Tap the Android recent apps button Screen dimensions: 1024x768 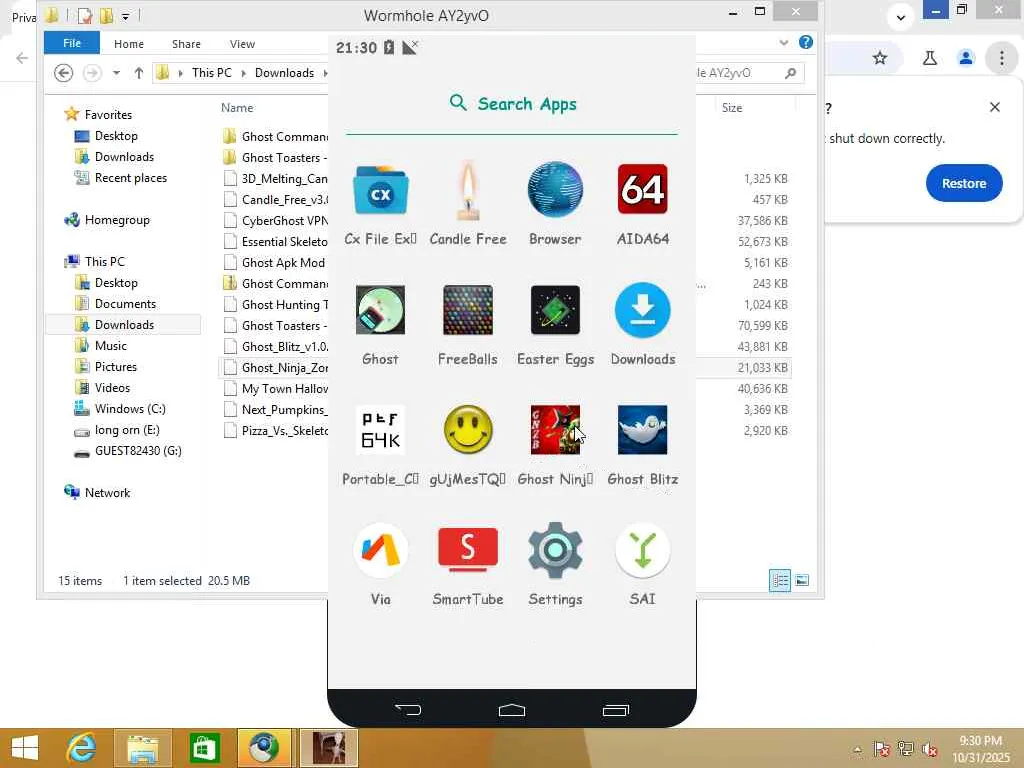[615, 710]
